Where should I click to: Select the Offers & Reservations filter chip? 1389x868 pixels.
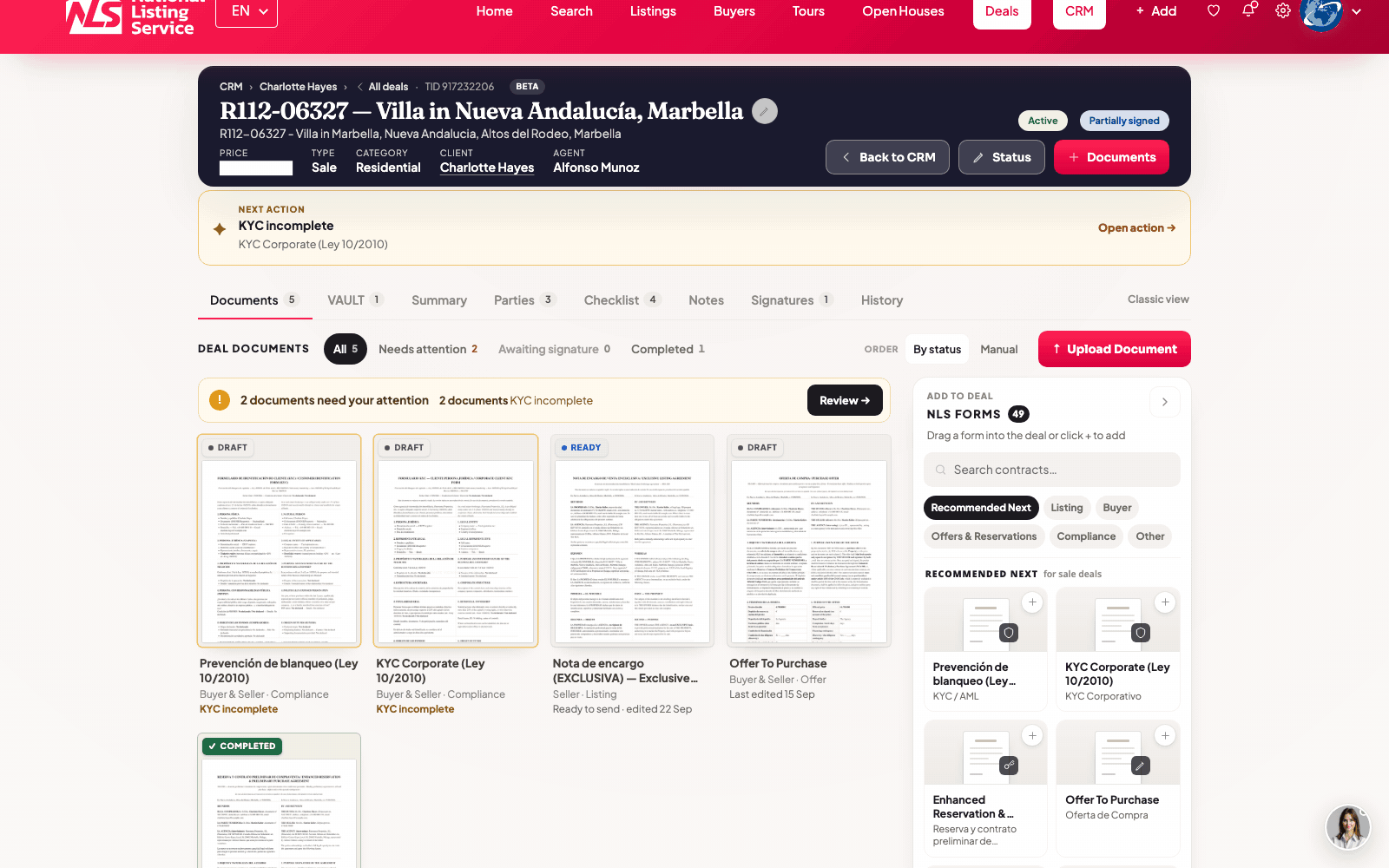pyautogui.click(x=984, y=536)
